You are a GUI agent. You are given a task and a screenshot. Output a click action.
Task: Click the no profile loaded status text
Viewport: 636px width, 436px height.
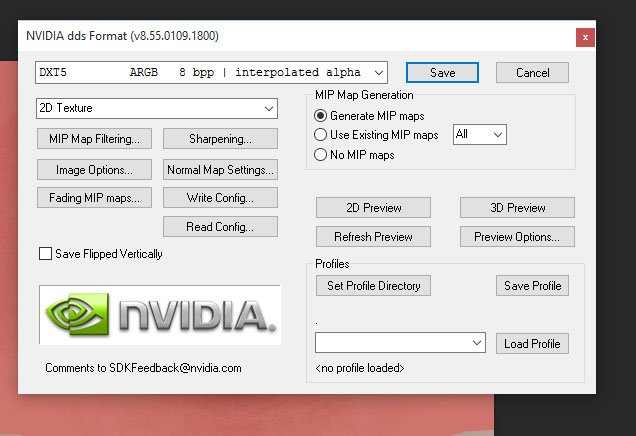click(x=360, y=368)
